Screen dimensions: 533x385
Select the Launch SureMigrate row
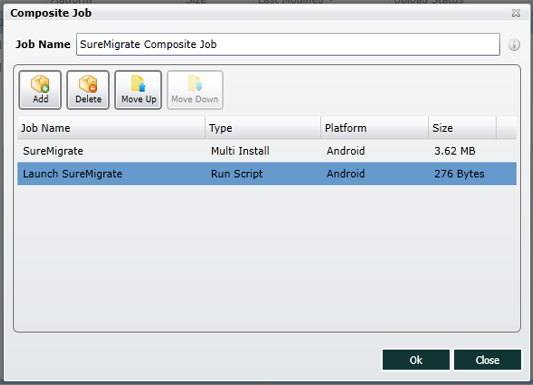pos(267,174)
